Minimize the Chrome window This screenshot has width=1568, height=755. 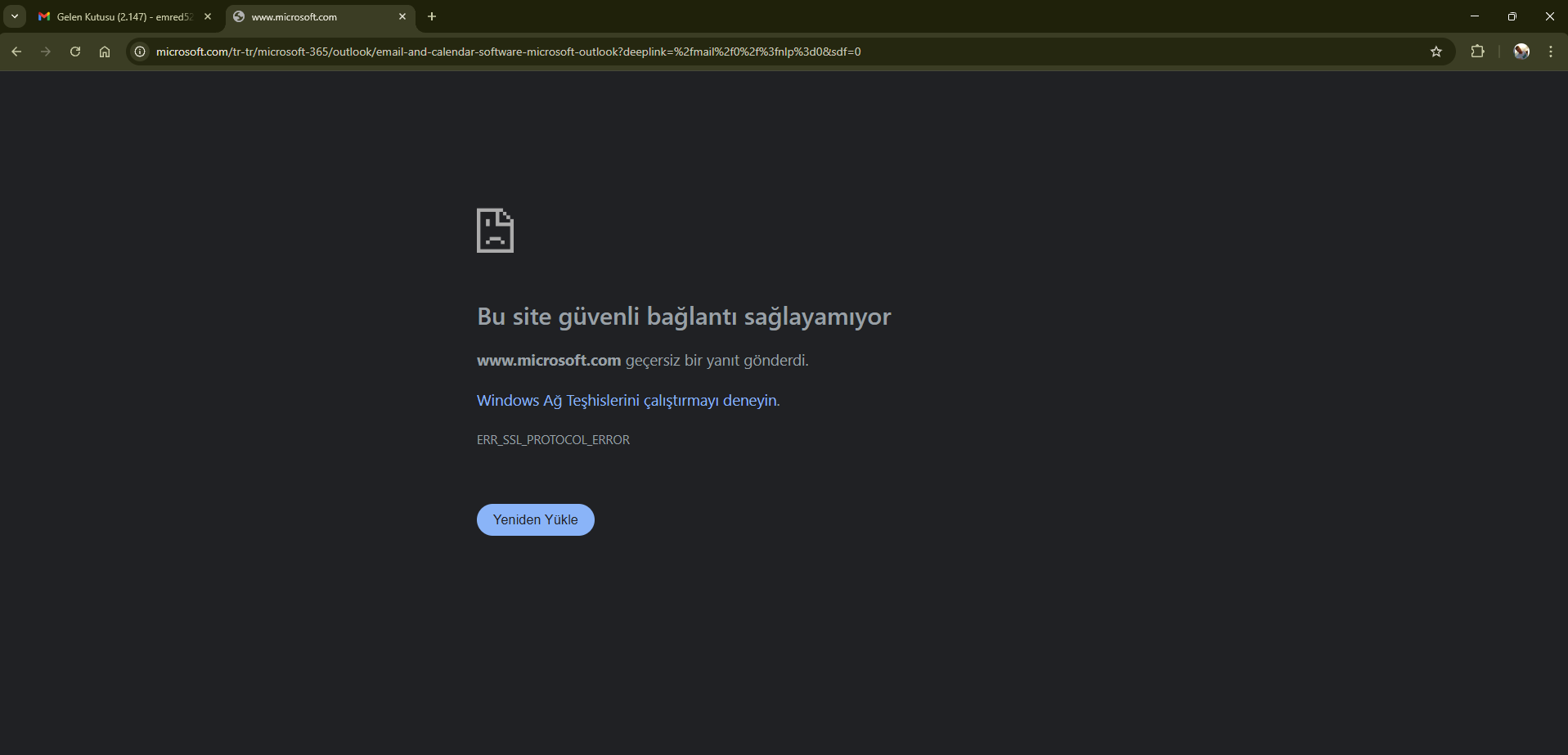(x=1475, y=16)
